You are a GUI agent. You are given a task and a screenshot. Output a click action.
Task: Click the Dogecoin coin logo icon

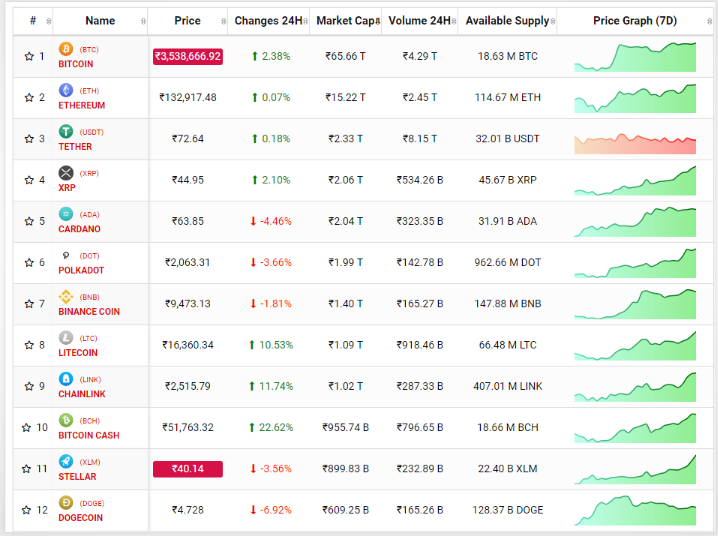(66, 503)
